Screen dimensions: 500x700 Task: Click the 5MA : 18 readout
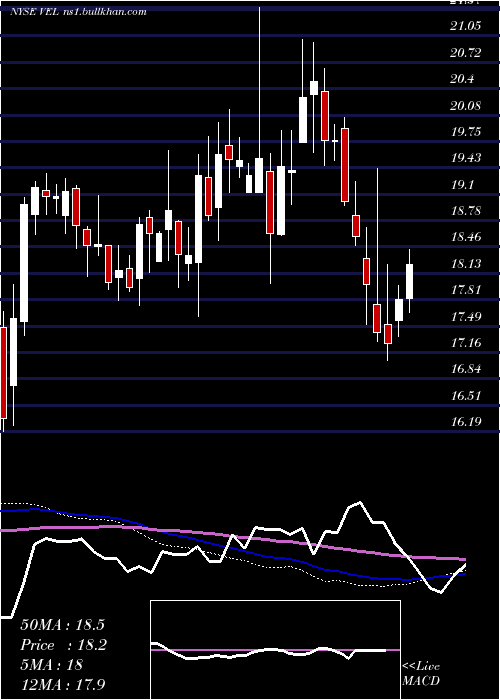click(x=51, y=664)
